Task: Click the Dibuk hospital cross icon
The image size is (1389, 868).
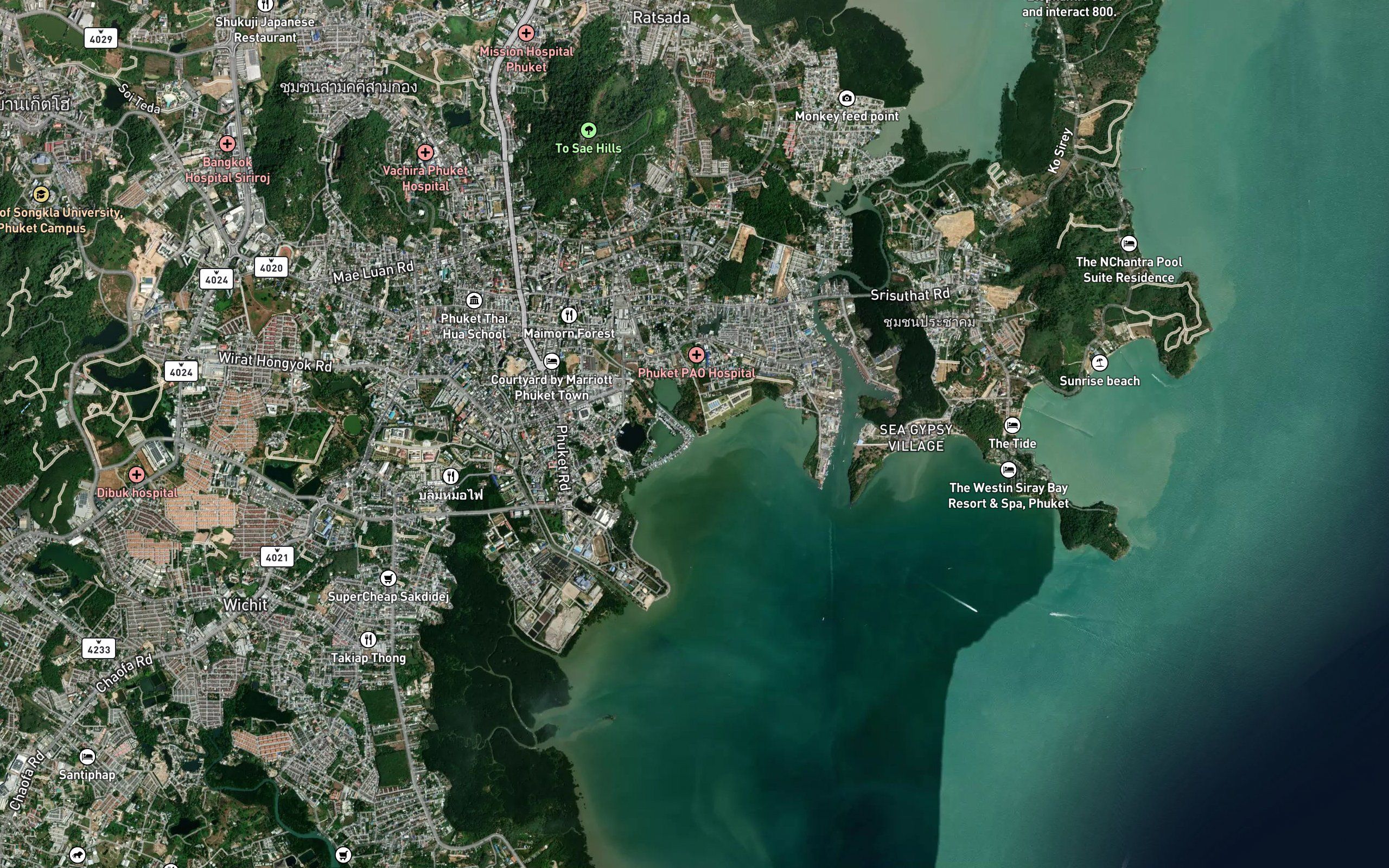Action: coord(137,475)
